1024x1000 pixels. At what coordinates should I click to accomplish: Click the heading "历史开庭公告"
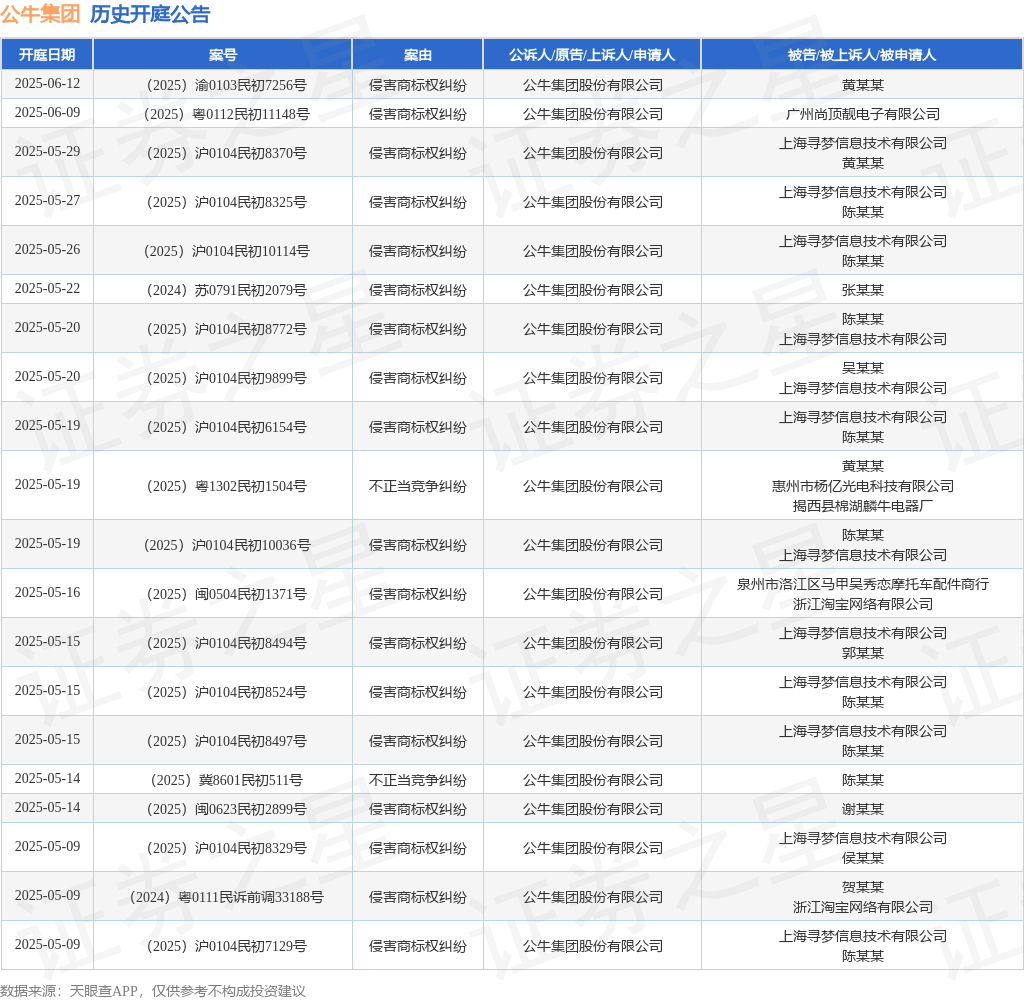click(x=150, y=14)
